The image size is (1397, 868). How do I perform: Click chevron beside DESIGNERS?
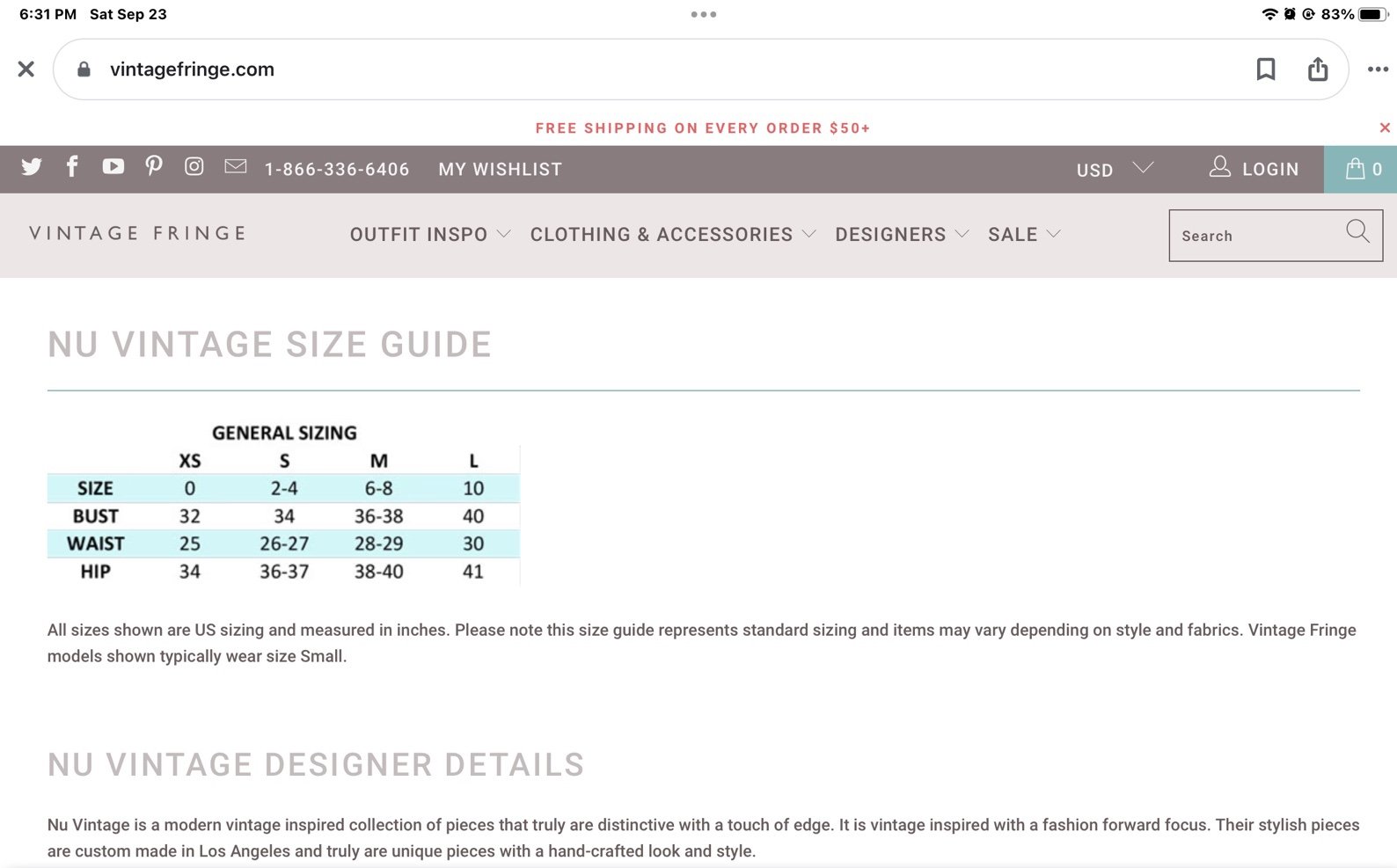point(962,234)
